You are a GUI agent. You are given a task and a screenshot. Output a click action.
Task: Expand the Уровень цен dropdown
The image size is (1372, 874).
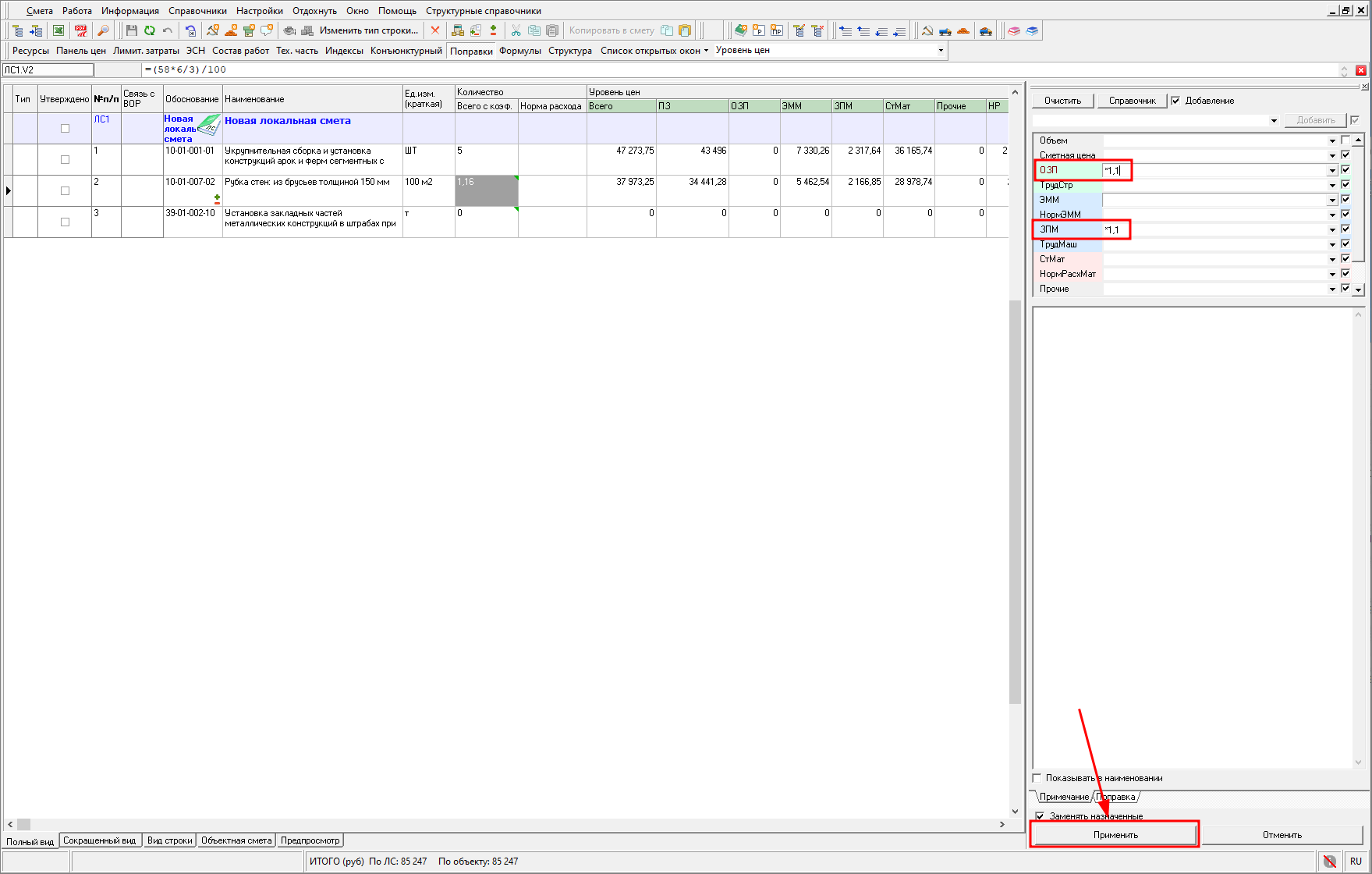941,51
